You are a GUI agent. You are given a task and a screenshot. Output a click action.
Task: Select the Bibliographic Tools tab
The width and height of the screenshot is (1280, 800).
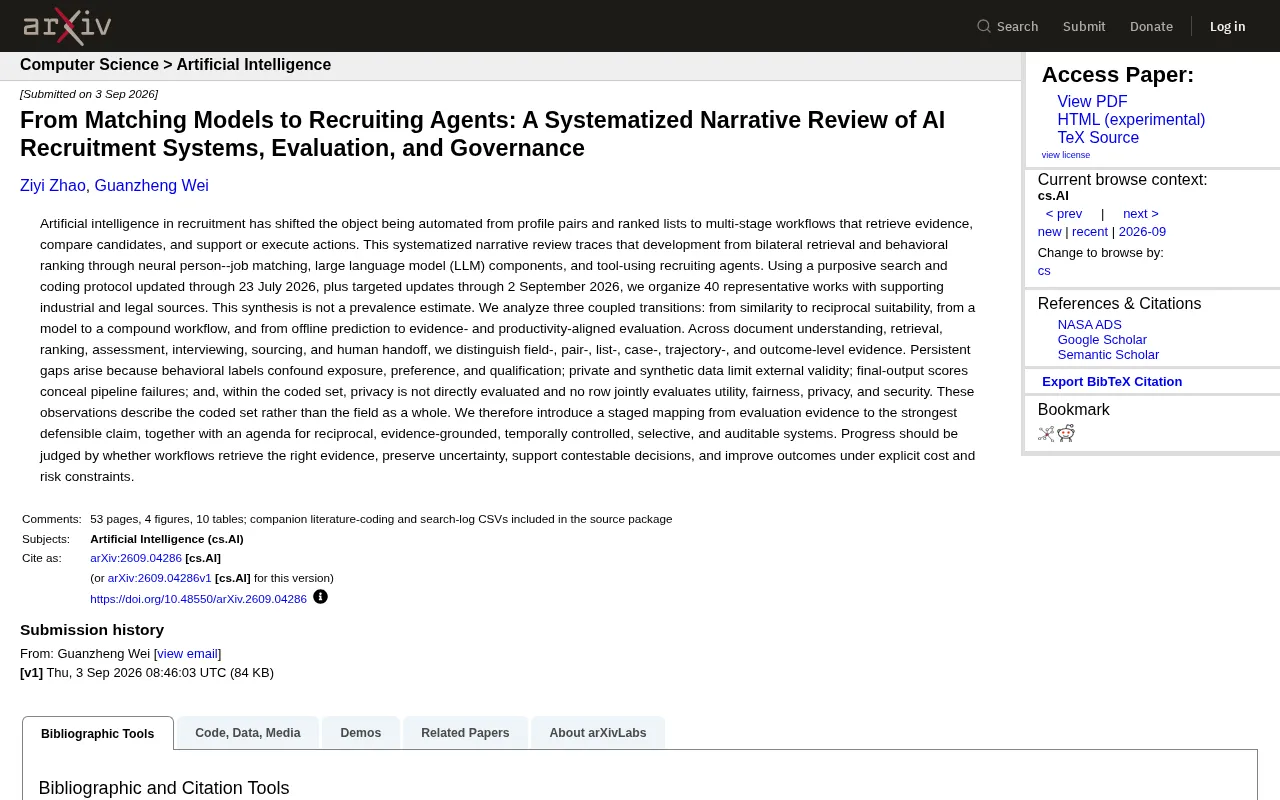click(98, 733)
